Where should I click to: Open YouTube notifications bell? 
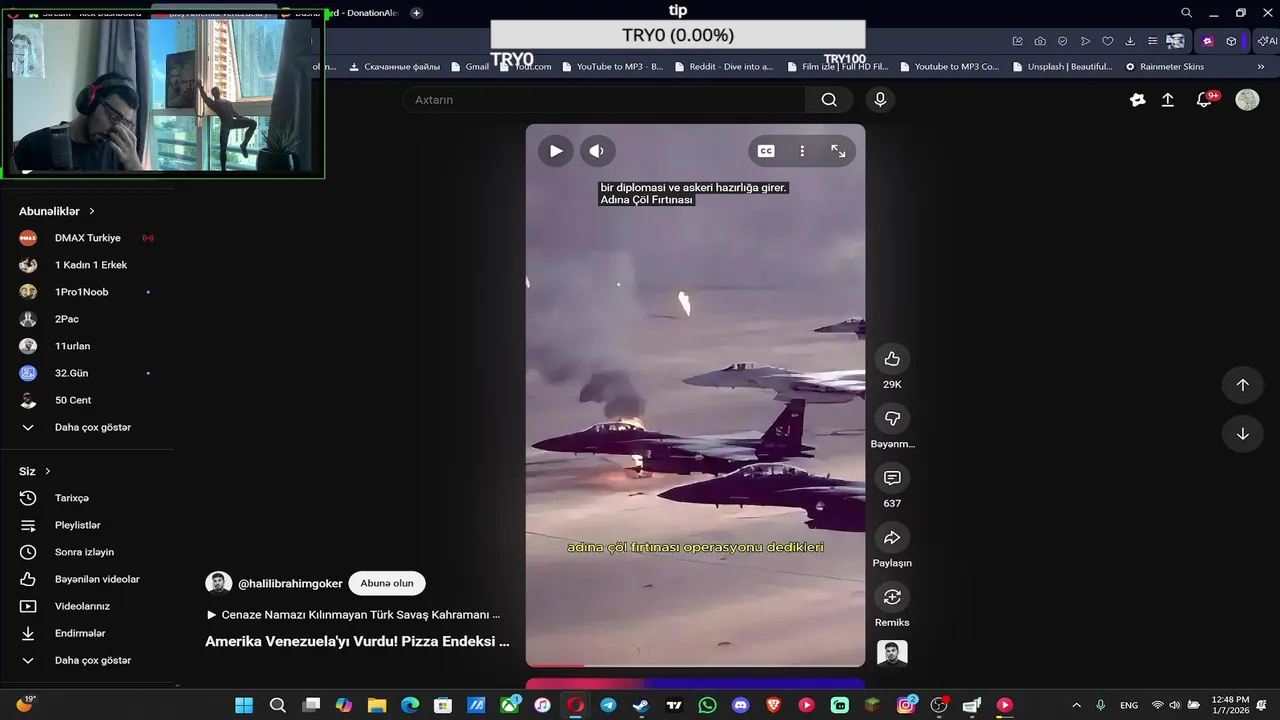[x=1205, y=100]
